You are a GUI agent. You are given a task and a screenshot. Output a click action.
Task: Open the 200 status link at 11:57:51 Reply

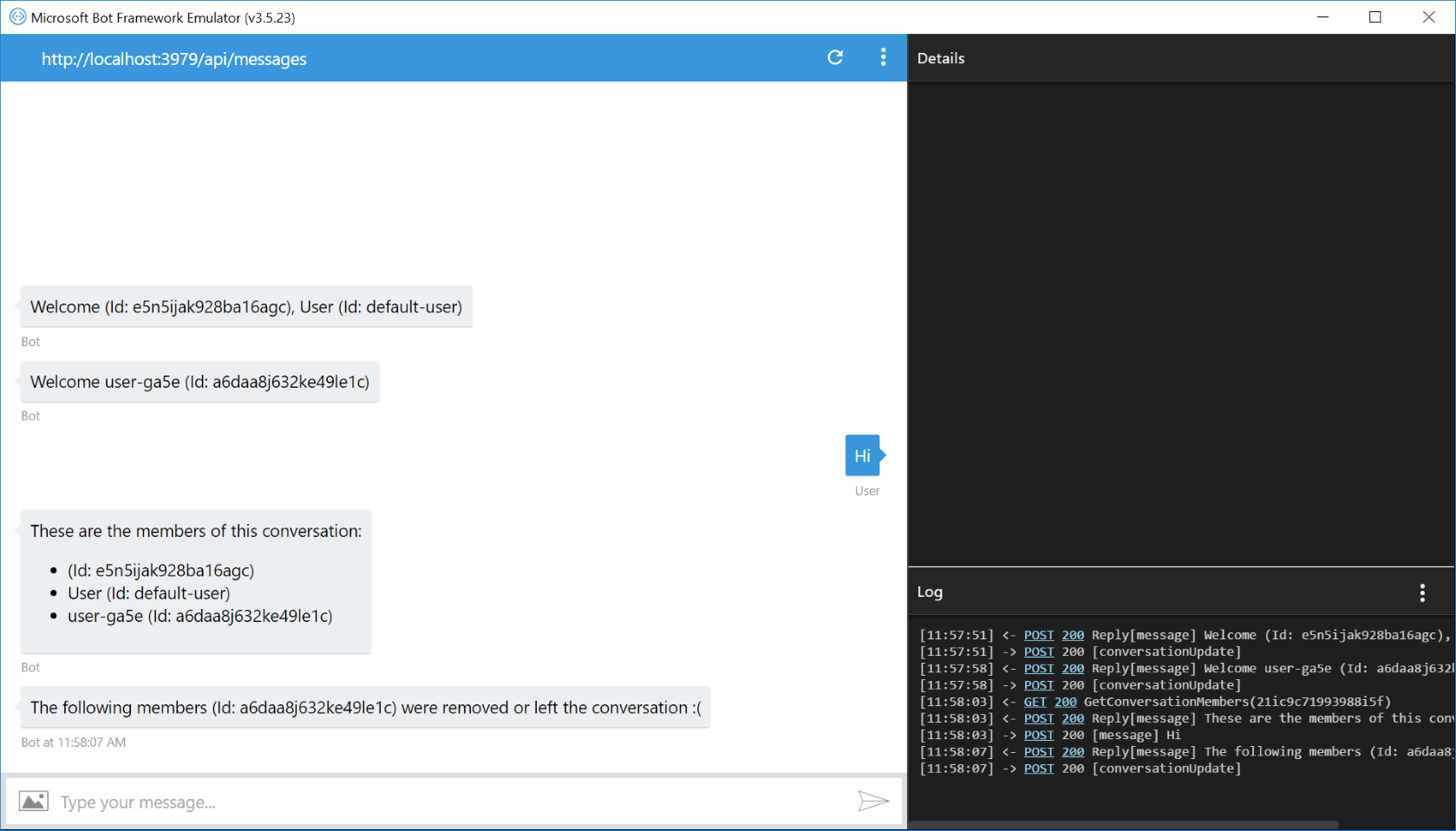click(1073, 635)
